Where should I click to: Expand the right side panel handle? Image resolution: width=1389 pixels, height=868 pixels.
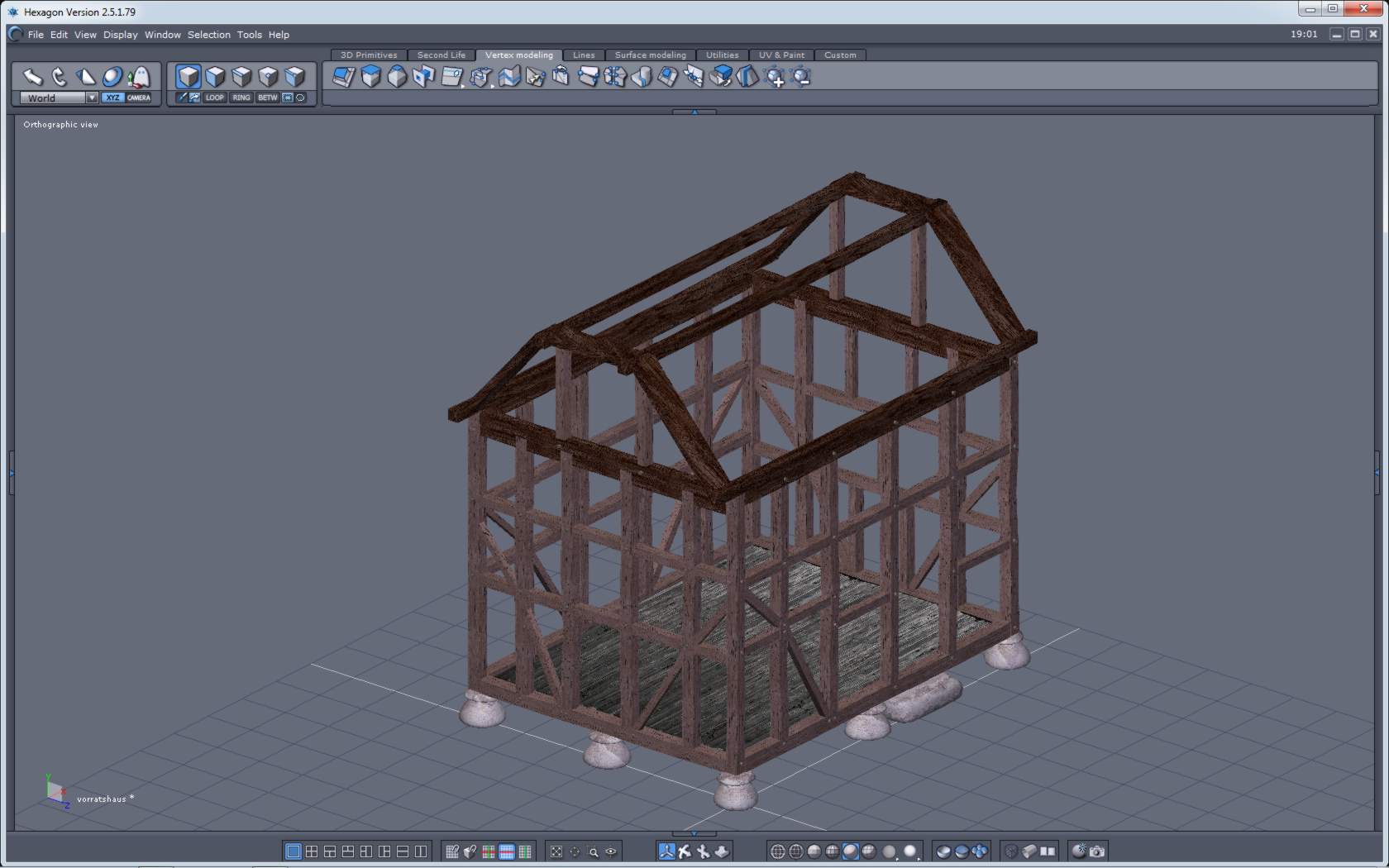point(1377,473)
